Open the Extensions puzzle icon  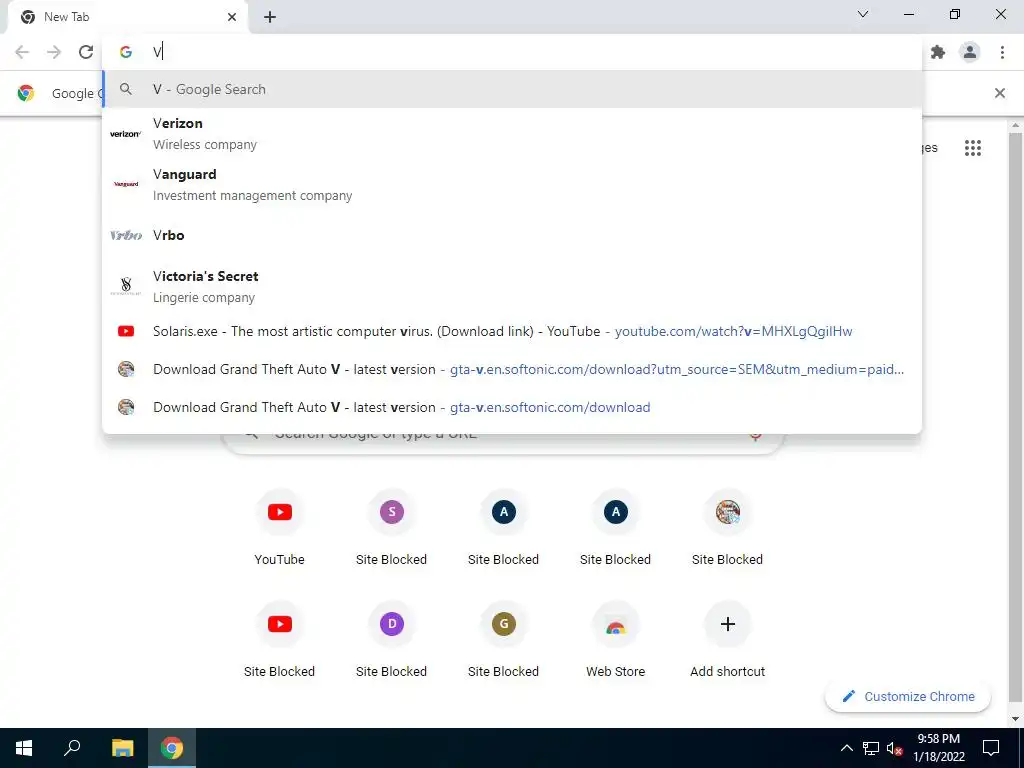click(938, 52)
